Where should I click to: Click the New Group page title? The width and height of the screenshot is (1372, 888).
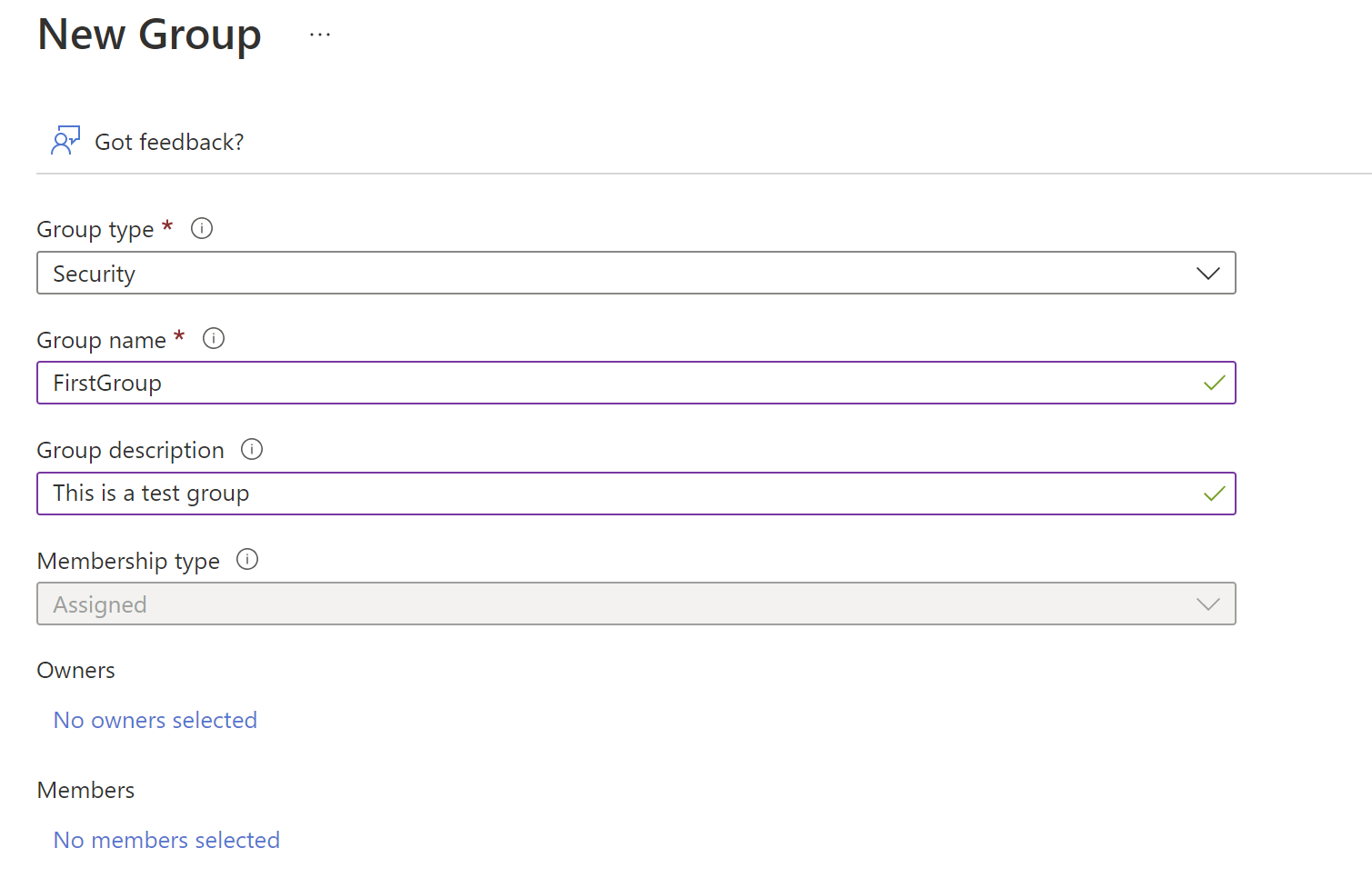point(150,35)
